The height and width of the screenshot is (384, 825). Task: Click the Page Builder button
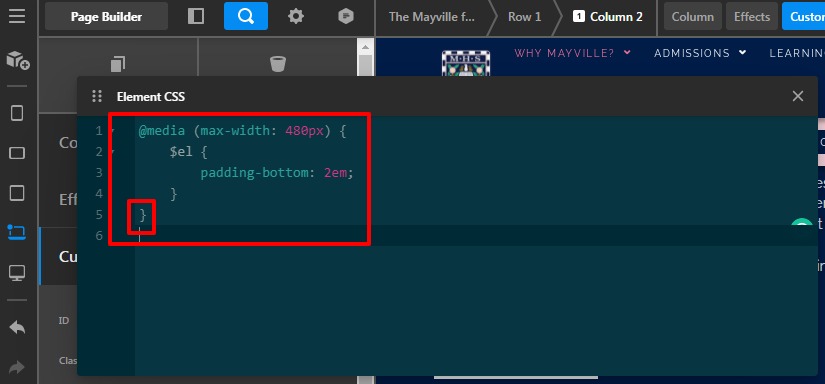[x=106, y=16]
